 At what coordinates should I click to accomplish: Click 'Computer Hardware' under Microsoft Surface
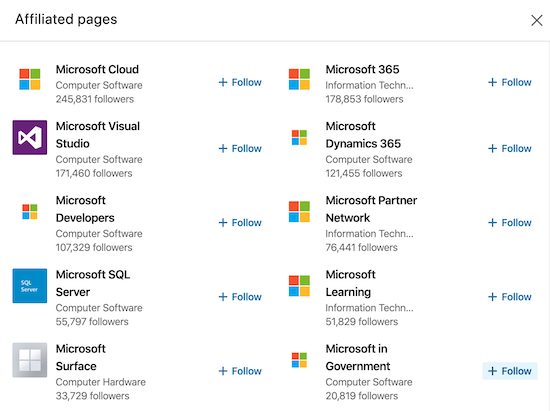point(101,382)
